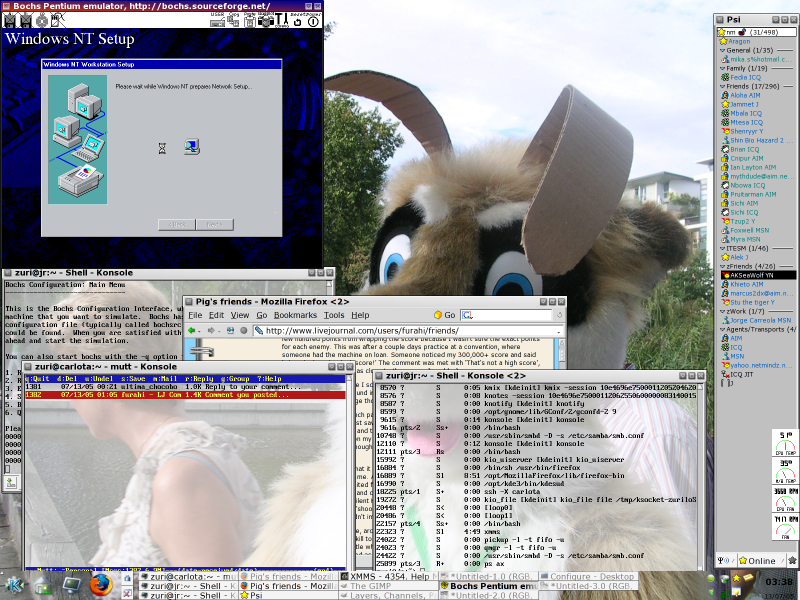
Task: Click the Back navigation icon in Firefox
Action: (191, 333)
